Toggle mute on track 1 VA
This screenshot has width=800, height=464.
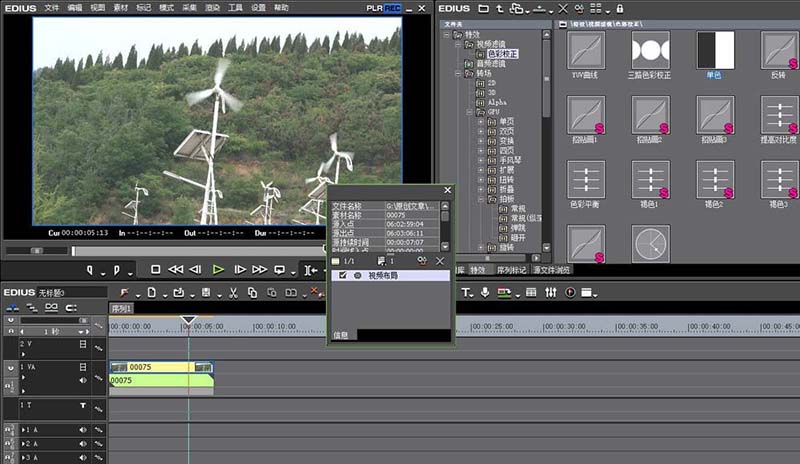[x=83, y=380]
